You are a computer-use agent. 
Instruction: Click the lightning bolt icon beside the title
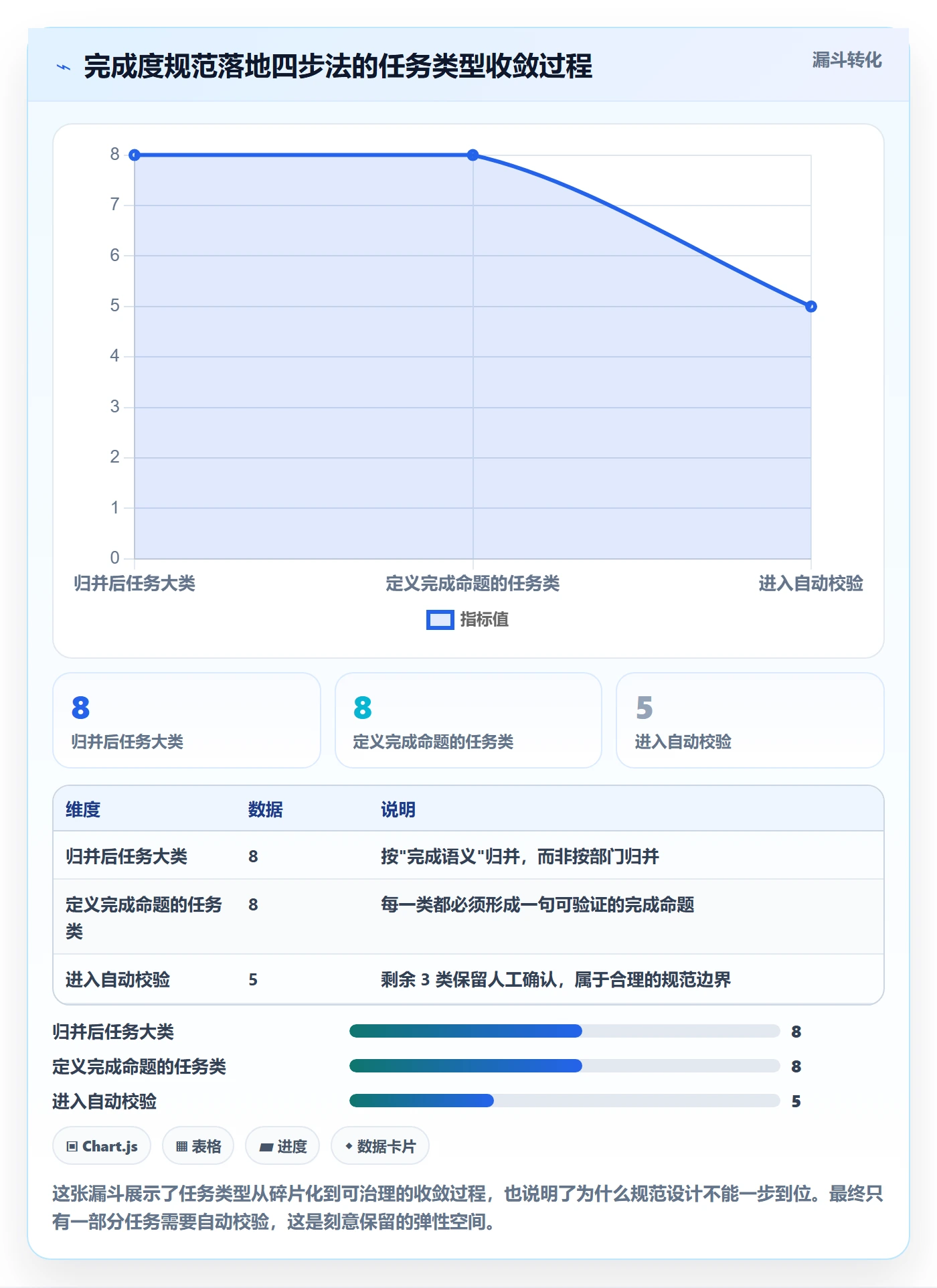(64, 67)
